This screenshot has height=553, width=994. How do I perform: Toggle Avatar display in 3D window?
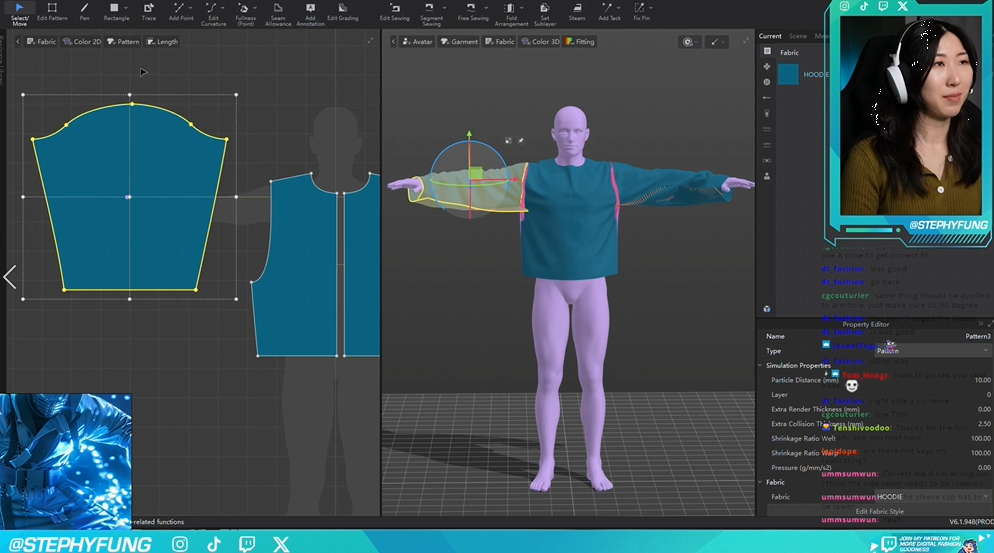[417, 41]
